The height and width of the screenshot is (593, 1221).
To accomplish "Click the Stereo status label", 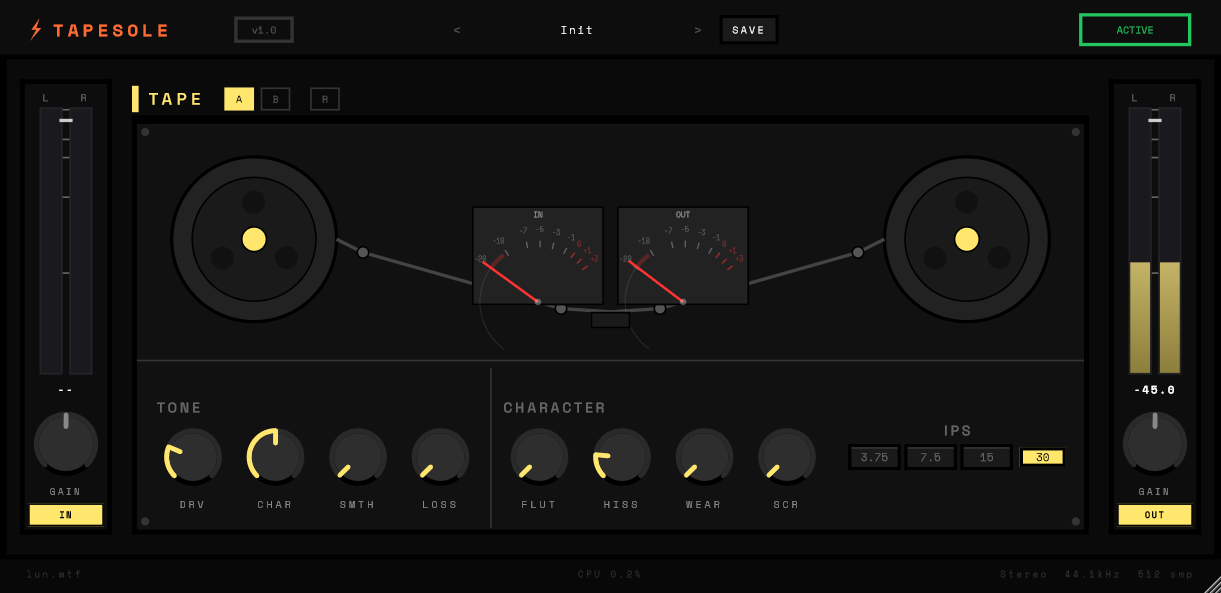I will coord(1024,574).
